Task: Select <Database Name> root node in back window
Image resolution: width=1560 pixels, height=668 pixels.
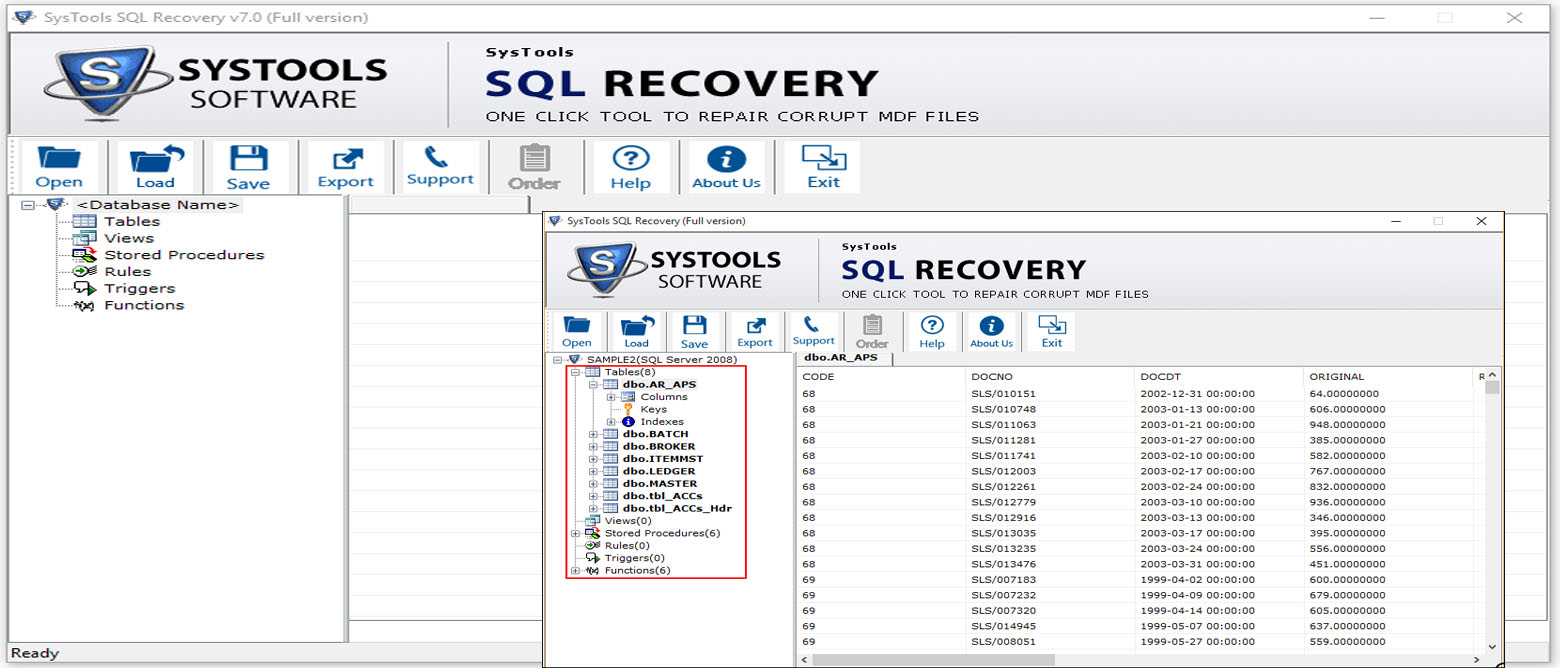Action: (x=157, y=205)
